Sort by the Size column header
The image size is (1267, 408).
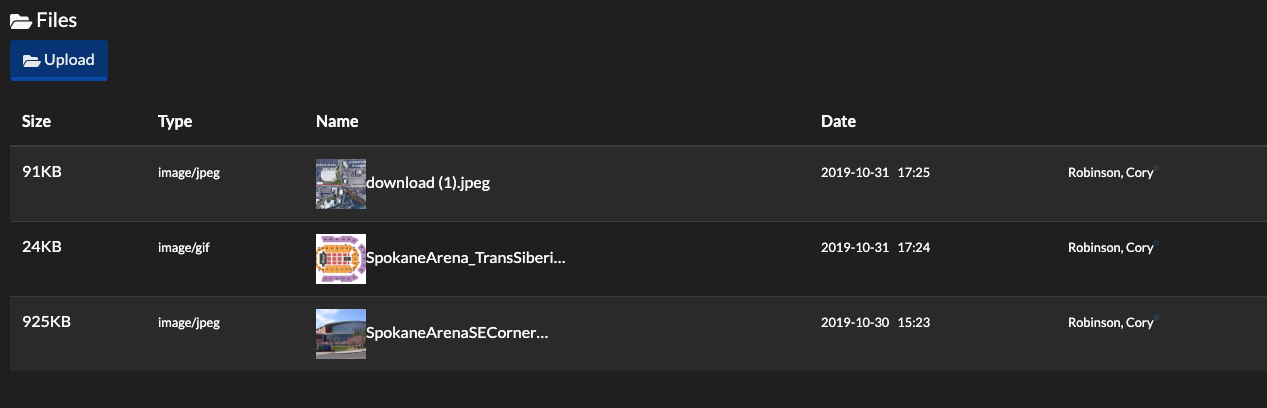(x=37, y=121)
